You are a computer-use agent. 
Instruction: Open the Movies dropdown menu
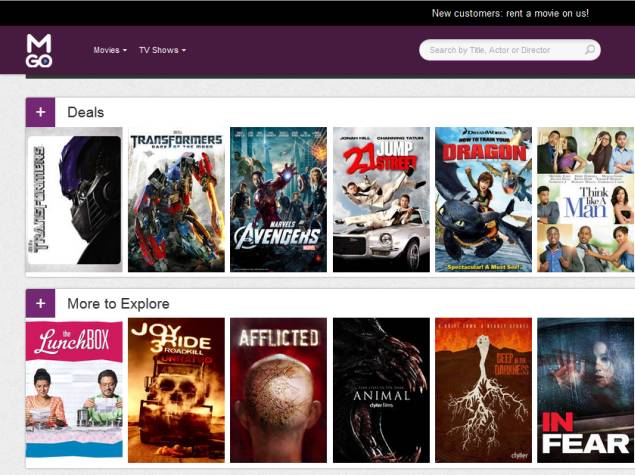110,50
